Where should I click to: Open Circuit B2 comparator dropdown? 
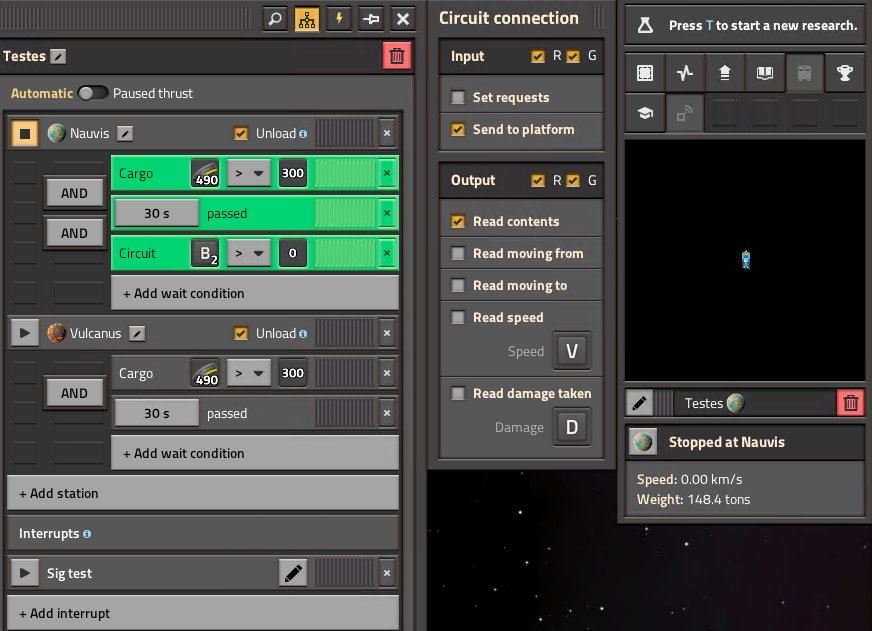(x=249, y=253)
